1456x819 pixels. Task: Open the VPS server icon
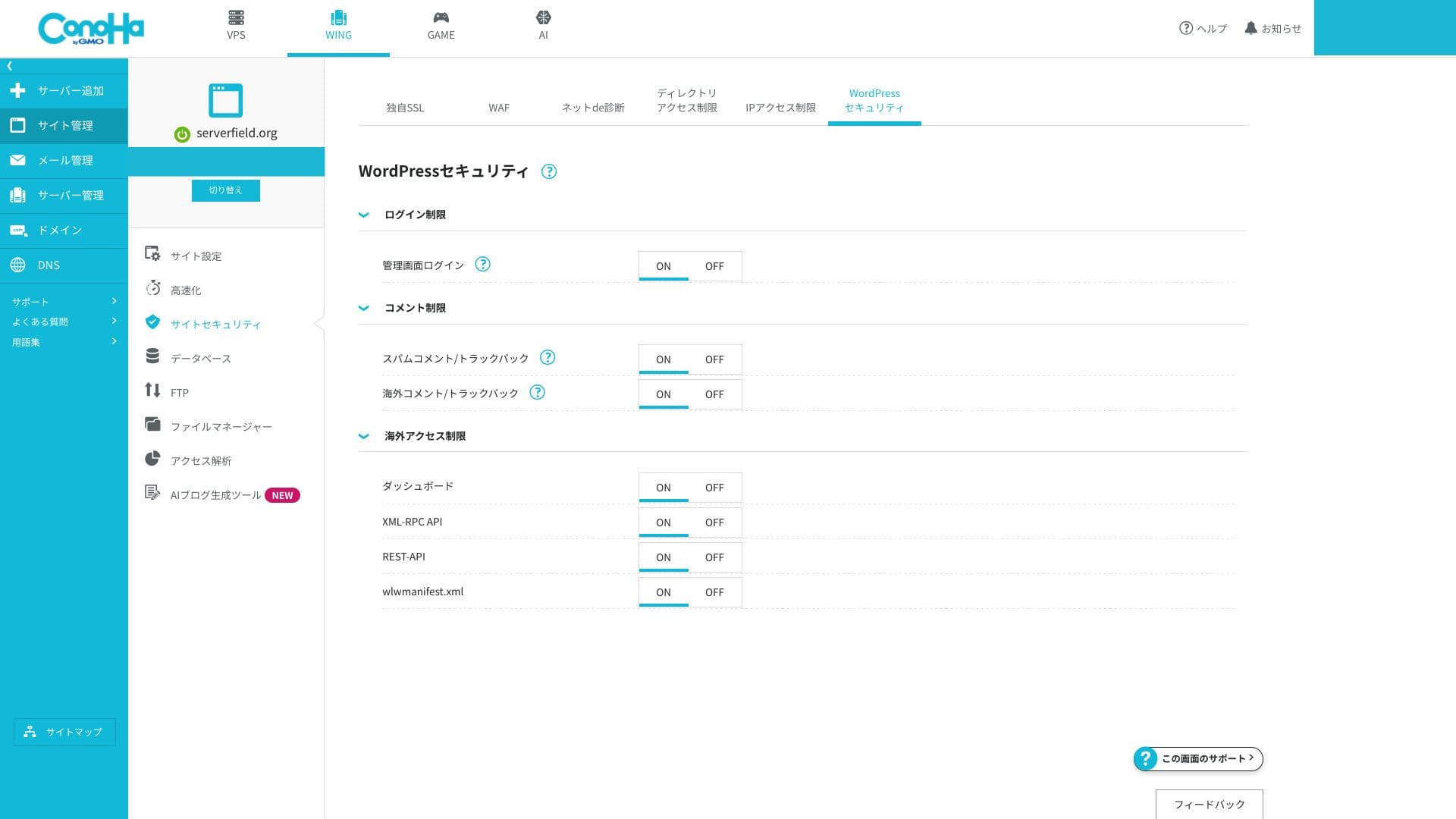[236, 17]
